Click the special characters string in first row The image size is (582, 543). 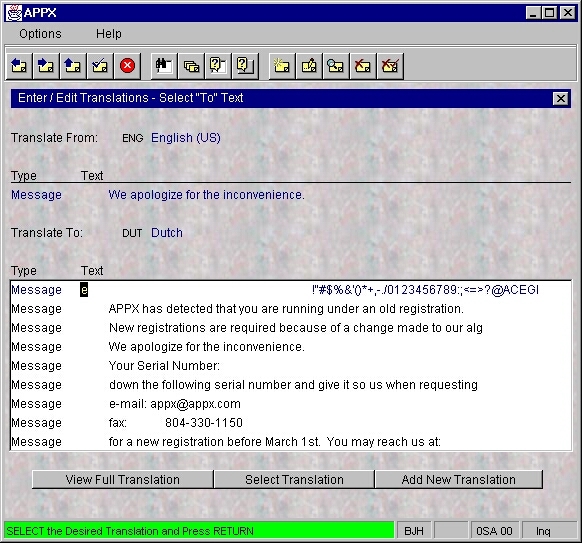(425, 290)
